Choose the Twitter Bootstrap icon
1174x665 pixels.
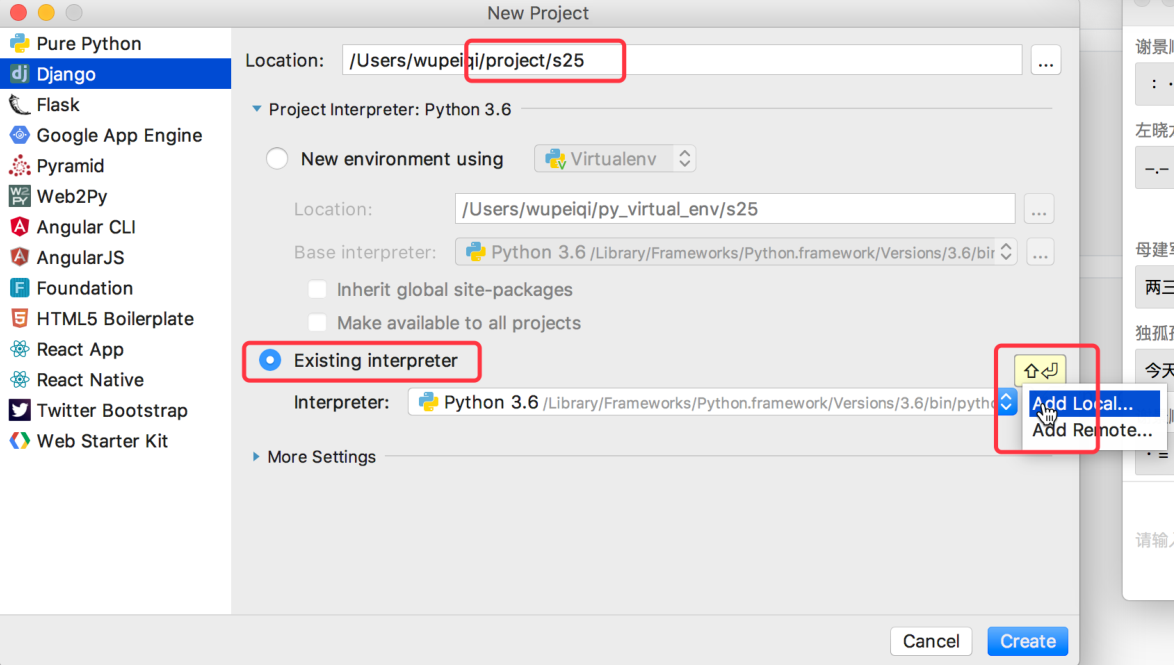pyautogui.click(x=19, y=410)
